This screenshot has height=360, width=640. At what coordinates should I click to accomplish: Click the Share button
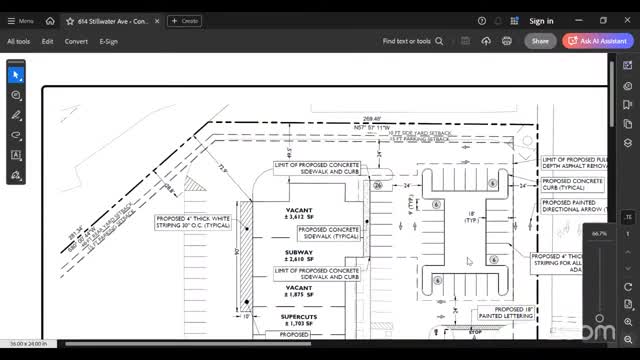540,41
